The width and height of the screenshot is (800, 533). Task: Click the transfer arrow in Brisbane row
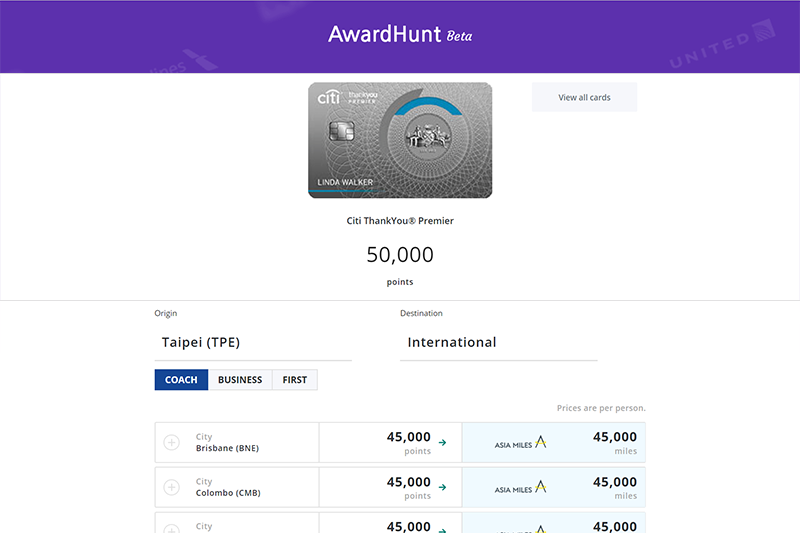click(x=442, y=442)
